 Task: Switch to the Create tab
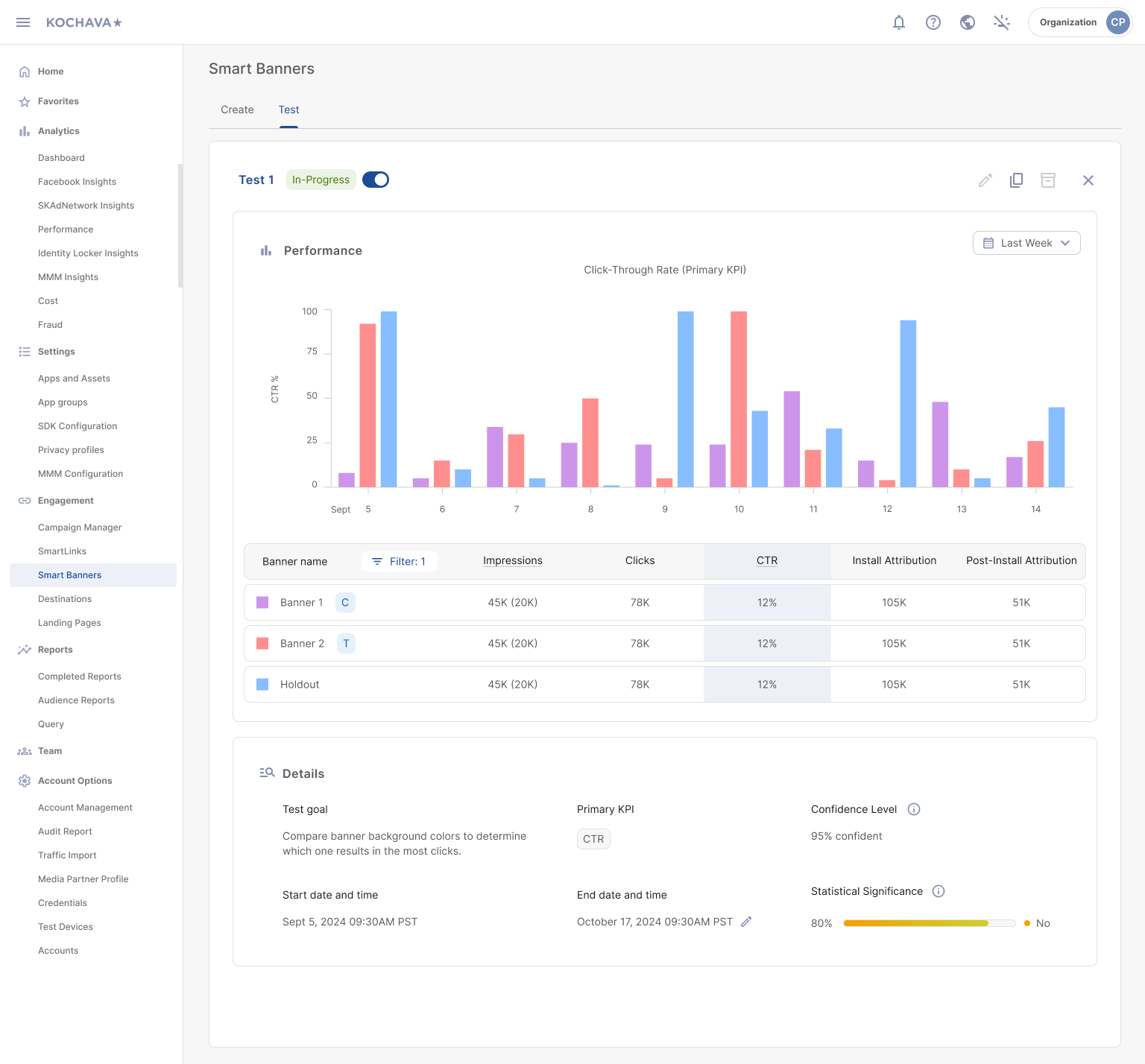click(237, 110)
